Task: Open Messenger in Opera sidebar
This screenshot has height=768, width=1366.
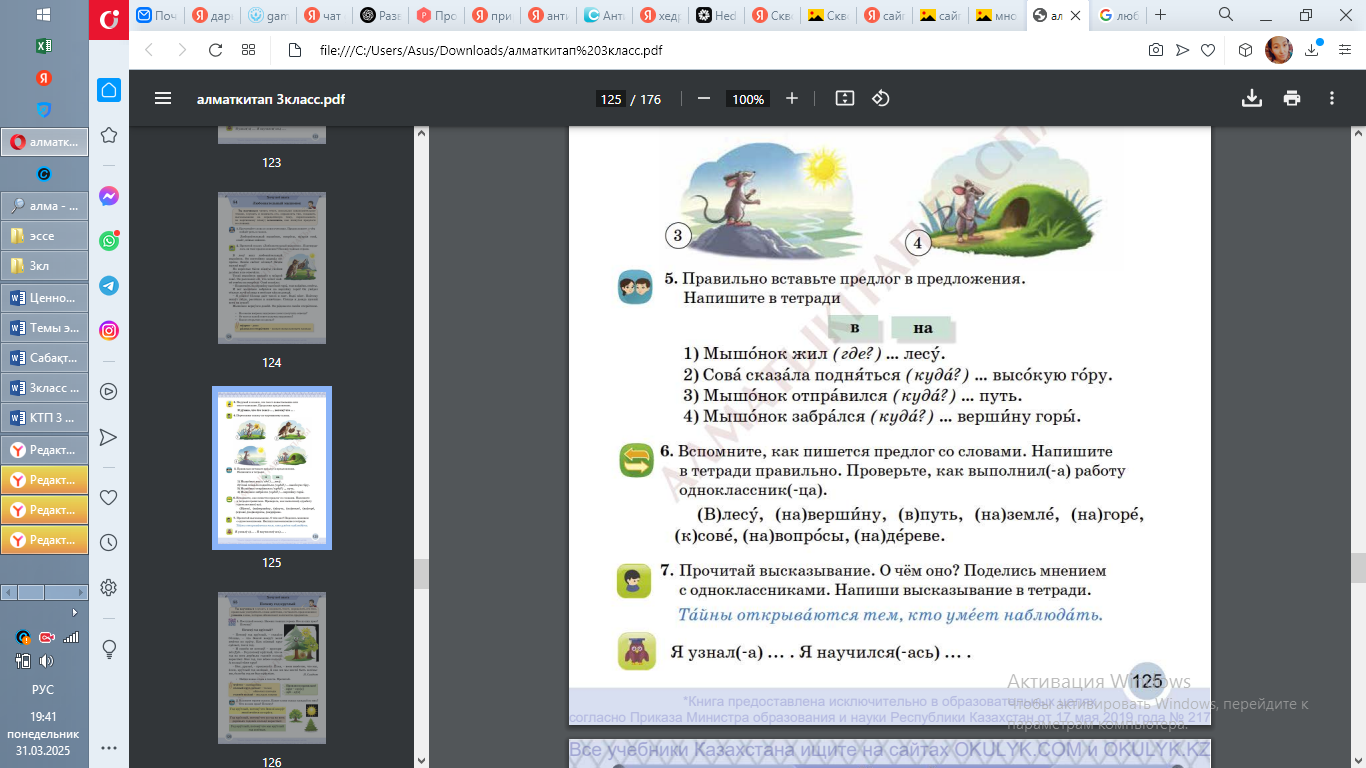Action: (109, 197)
